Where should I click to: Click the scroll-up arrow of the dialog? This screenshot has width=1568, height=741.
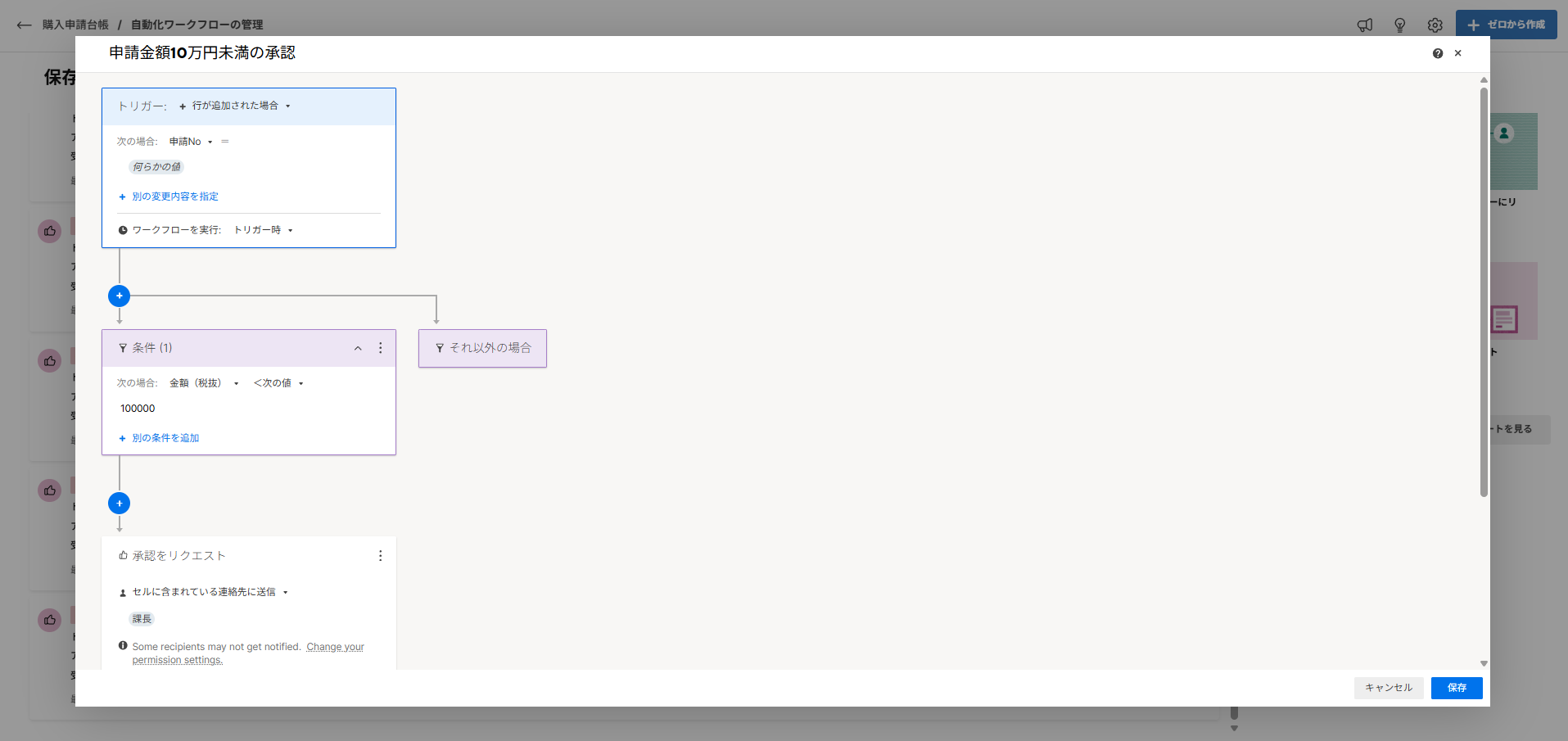(x=1484, y=80)
